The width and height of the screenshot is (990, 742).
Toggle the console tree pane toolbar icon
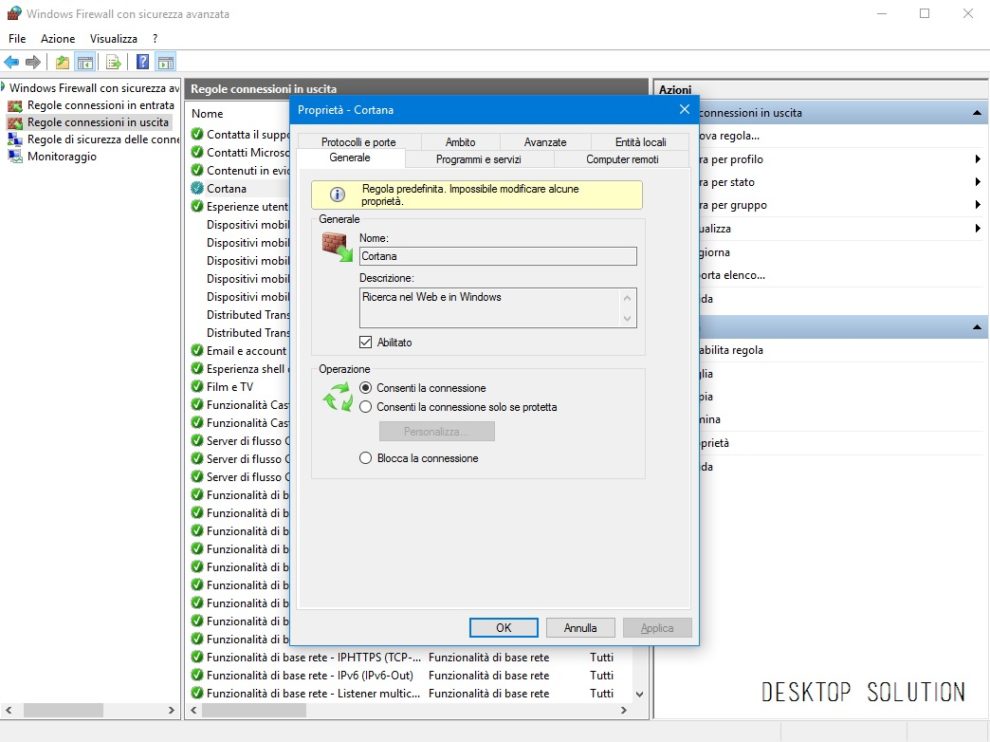point(86,62)
